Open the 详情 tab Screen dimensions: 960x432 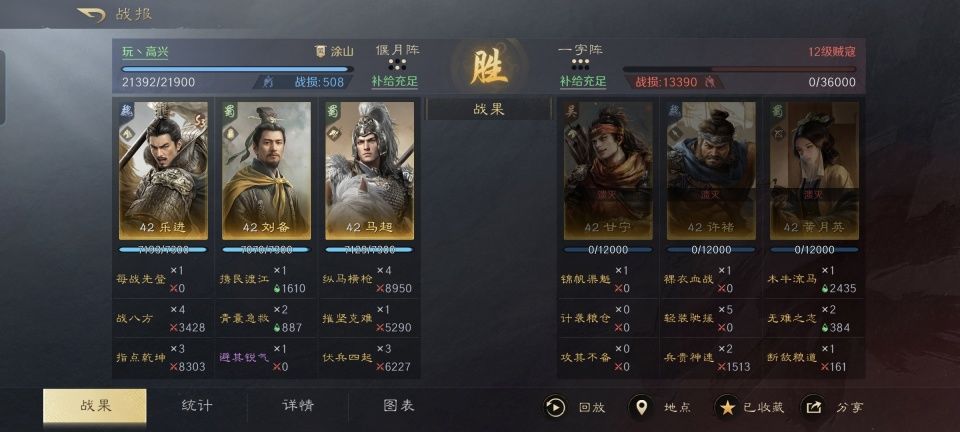[x=298, y=406]
